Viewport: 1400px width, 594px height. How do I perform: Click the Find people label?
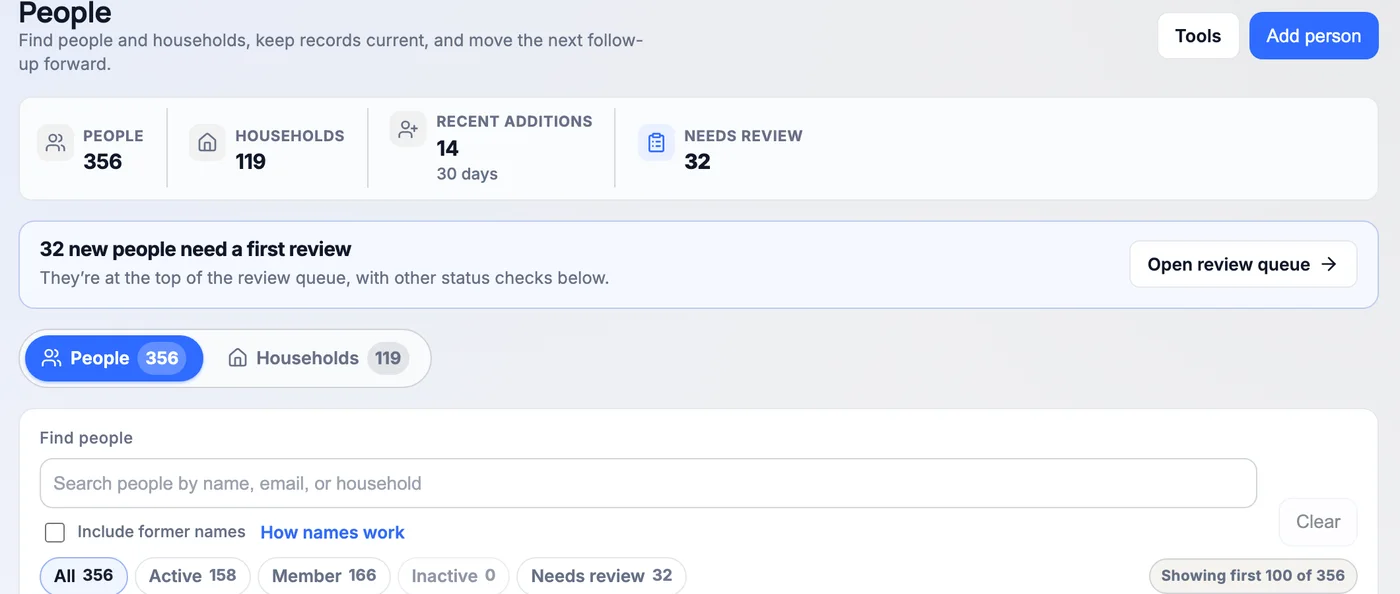86,438
